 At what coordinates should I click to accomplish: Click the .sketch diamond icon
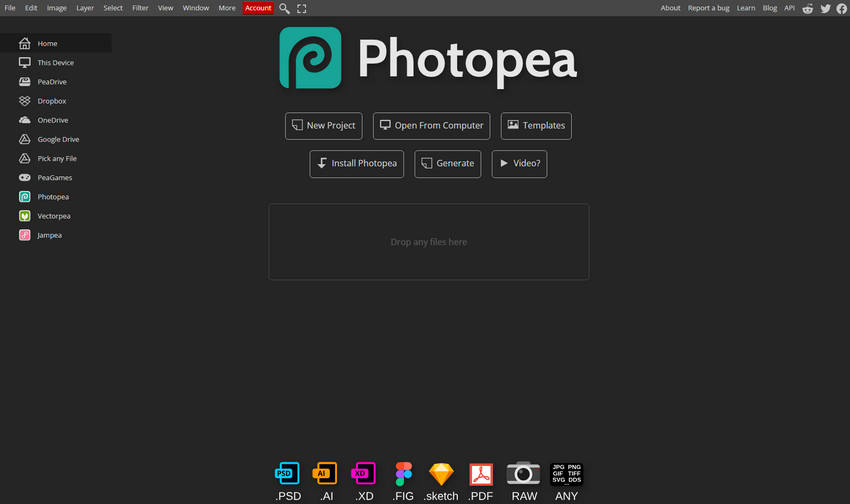point(441,474)
